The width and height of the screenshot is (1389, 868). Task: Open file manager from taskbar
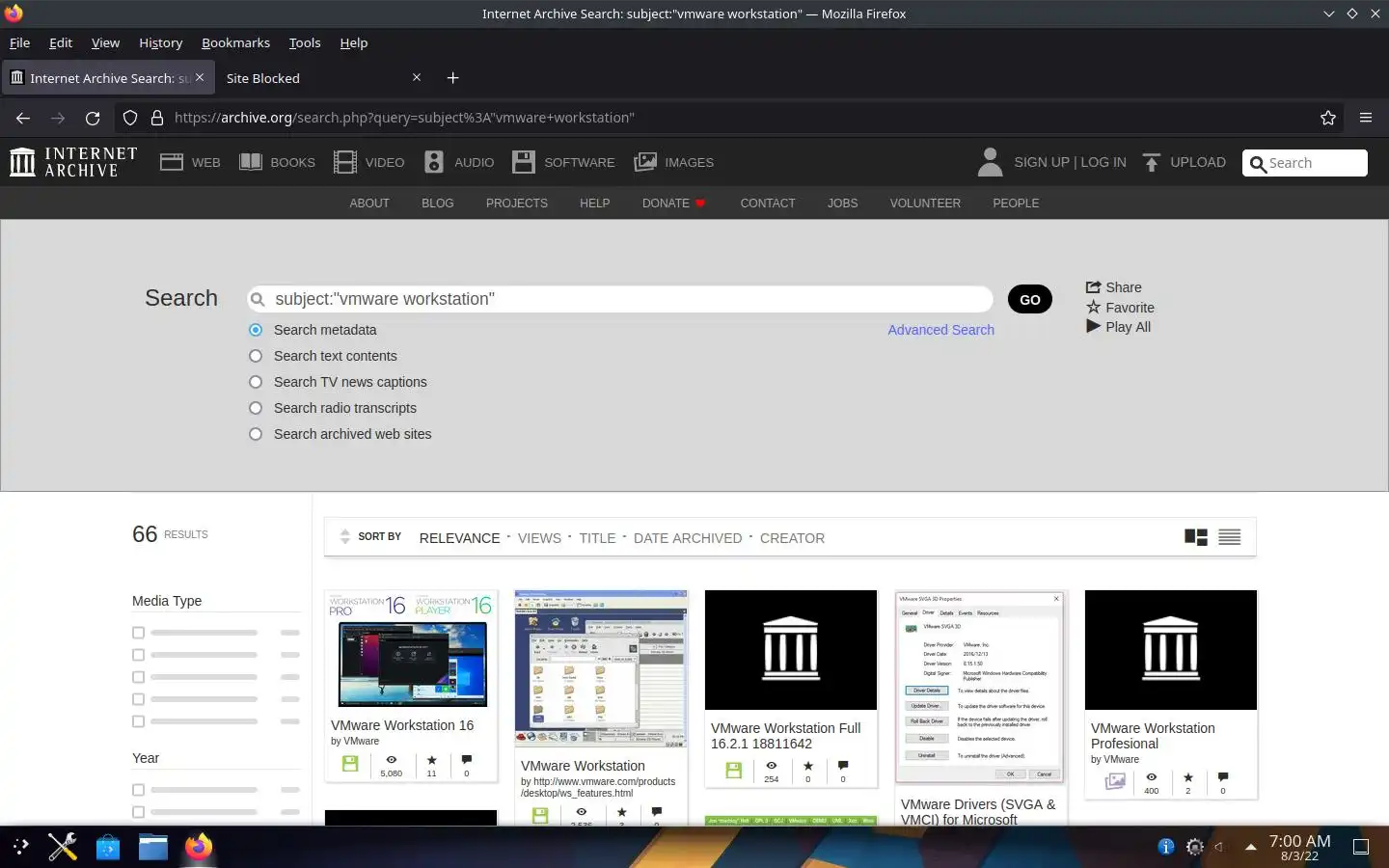pos(153,847)
